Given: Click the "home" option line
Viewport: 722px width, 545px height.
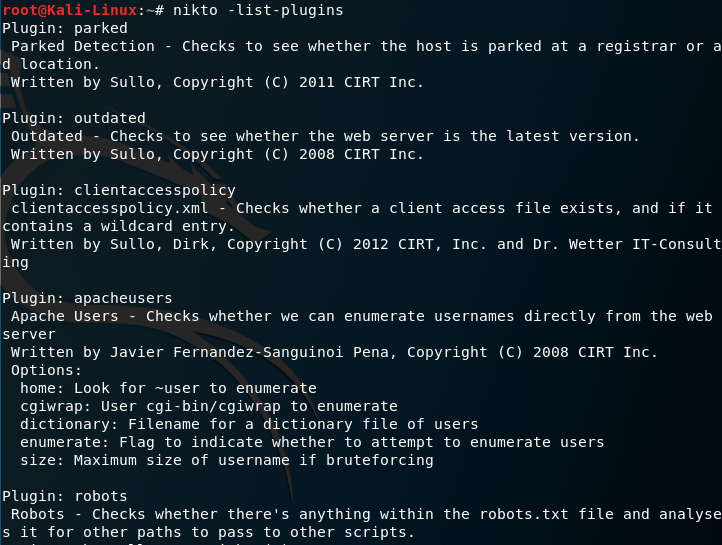Looking at the screenshot, I should 168,388.
